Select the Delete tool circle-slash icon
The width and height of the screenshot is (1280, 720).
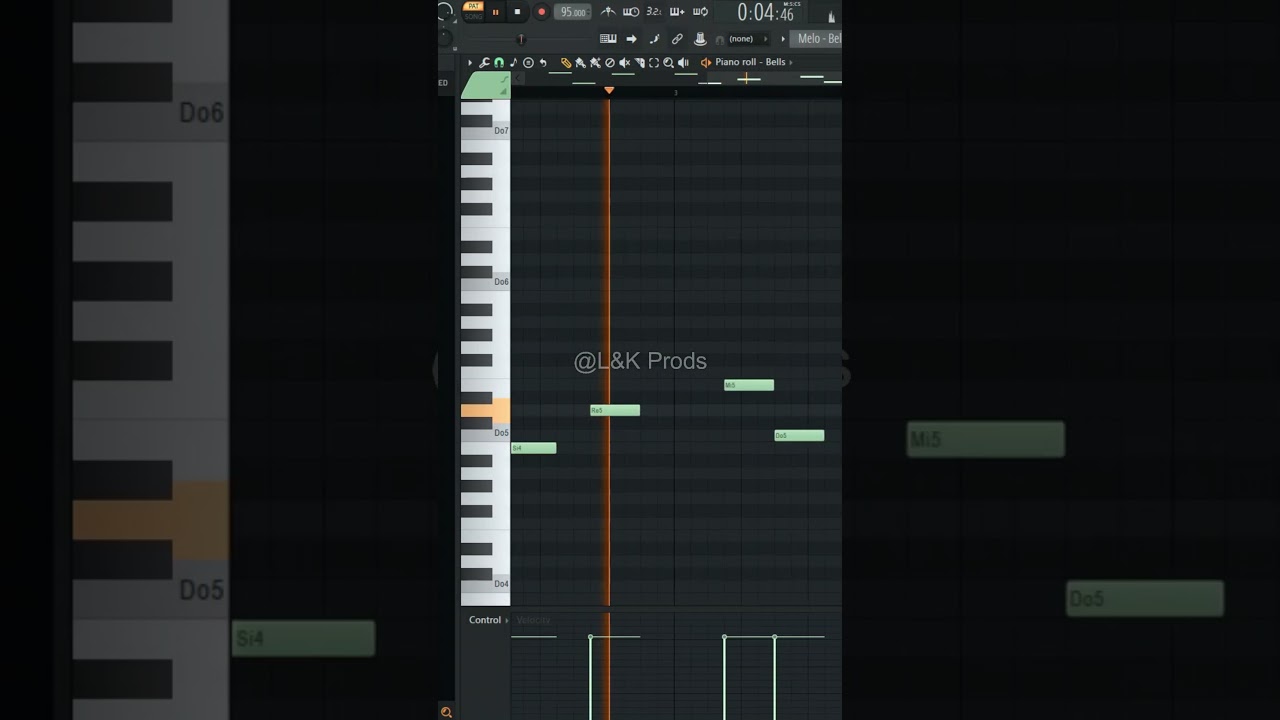coord(610,62)
